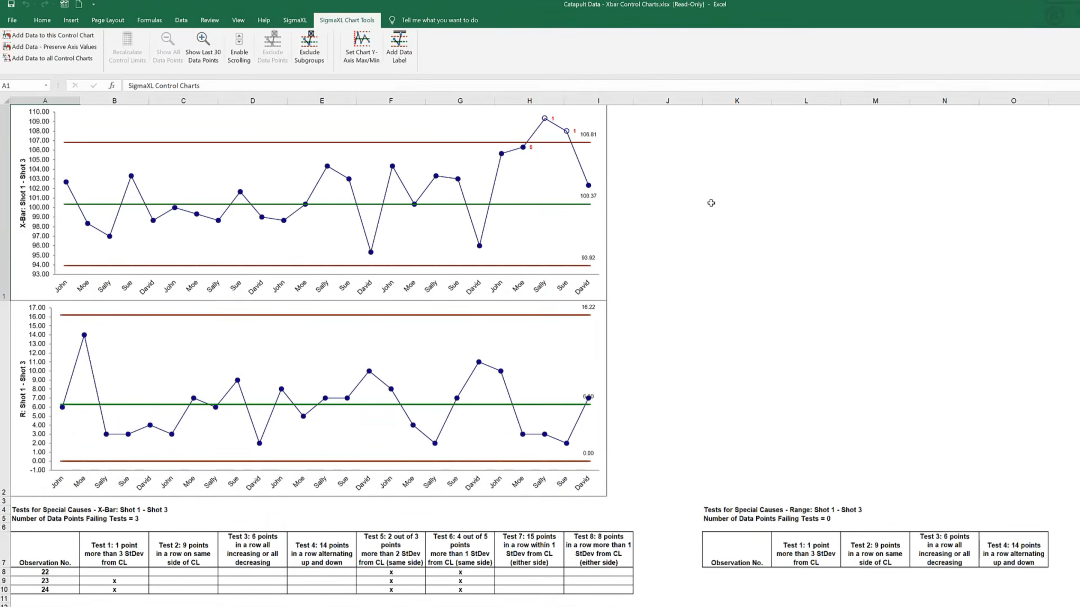Select the out-of-control Sally point on X-Bar chart
1080x607 pixels.
pos(545,119)
